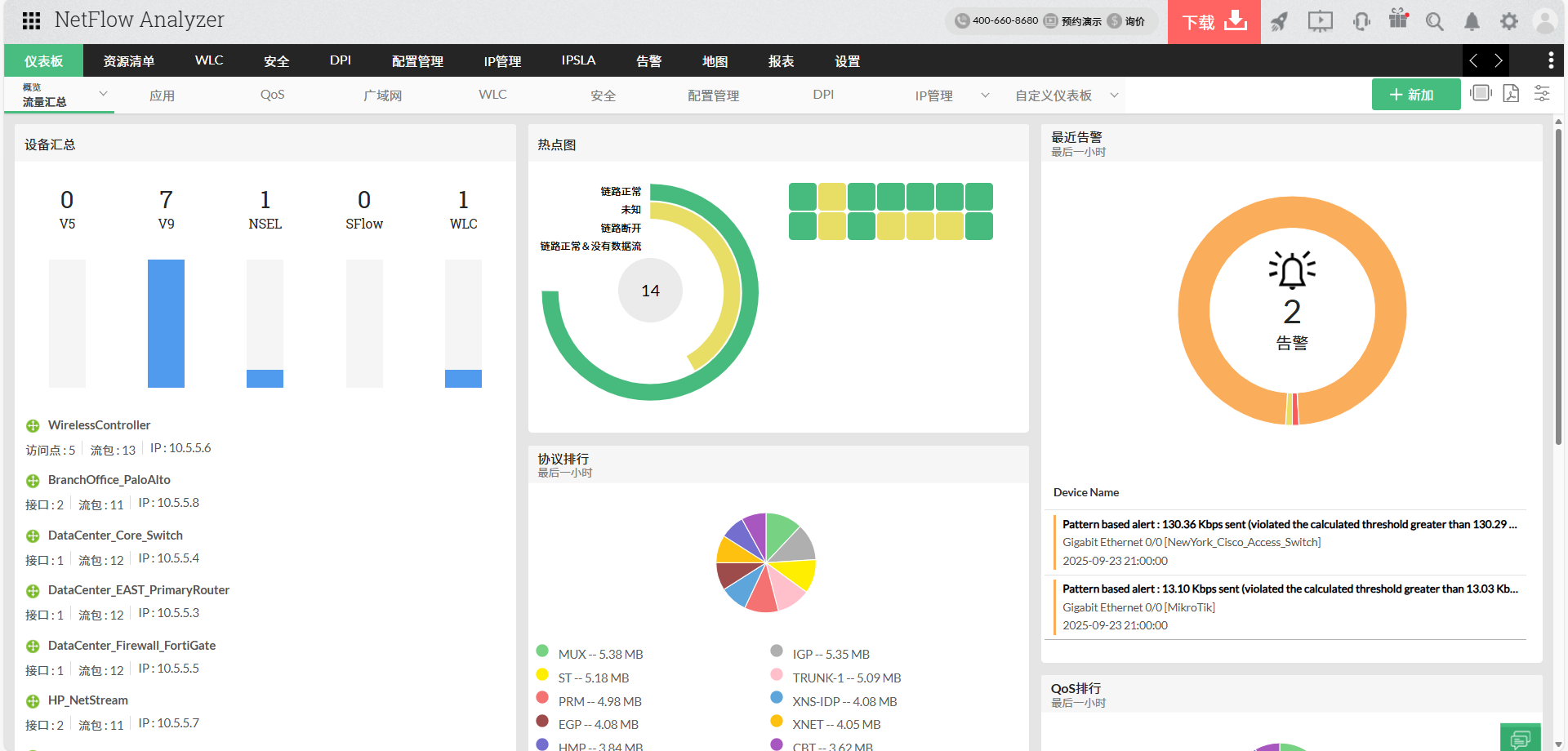Open notifications via the bell icon
1568x751 pixels.
pyautogui.click(x=1472, y=21)
